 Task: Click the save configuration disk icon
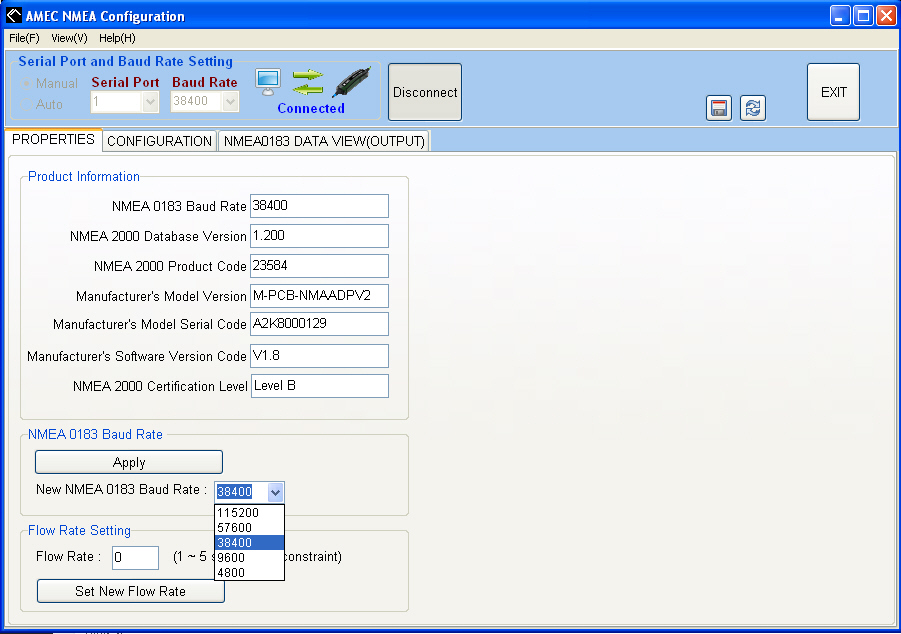coord(719,108)
